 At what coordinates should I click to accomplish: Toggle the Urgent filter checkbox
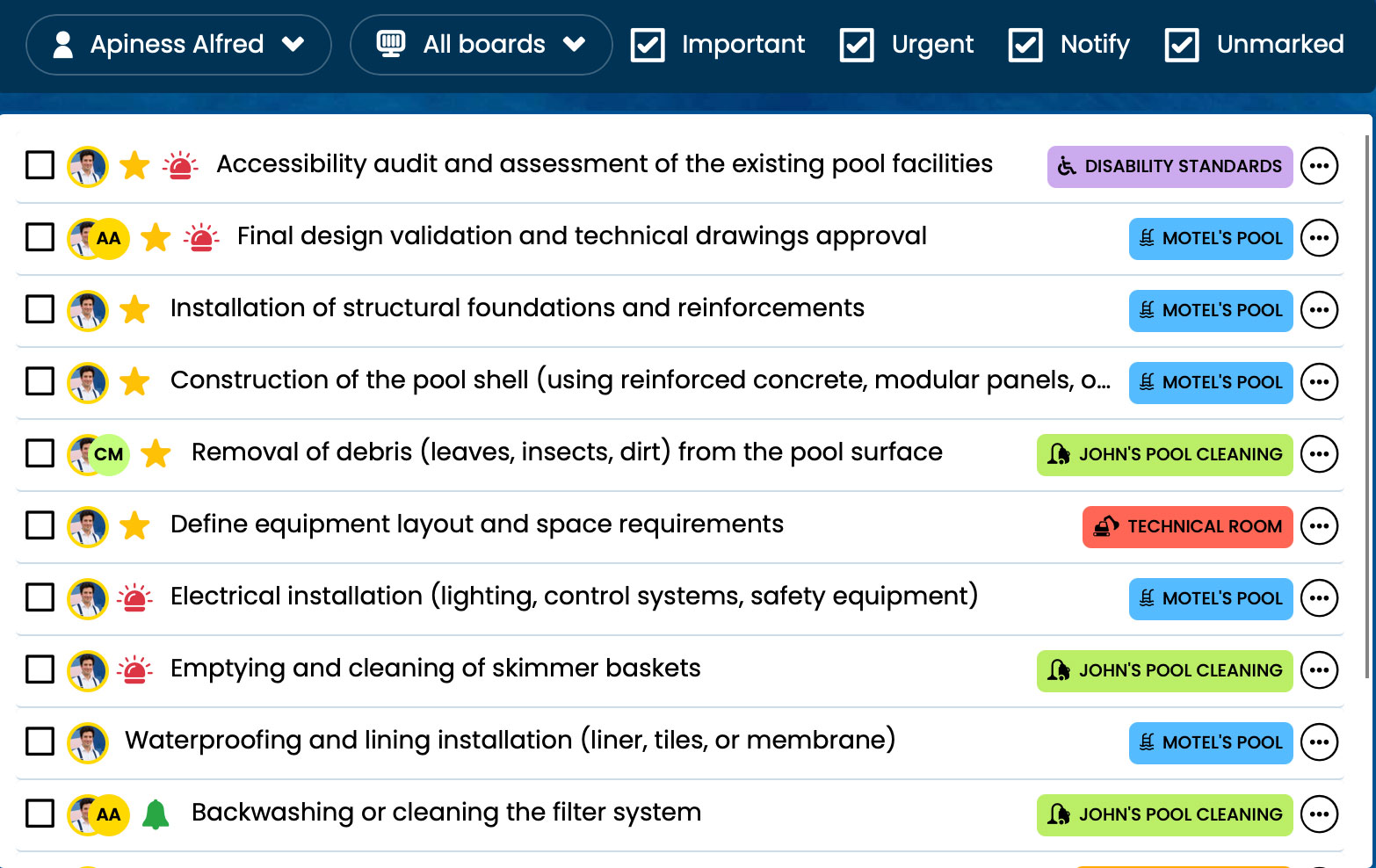(x=857, y=45)
